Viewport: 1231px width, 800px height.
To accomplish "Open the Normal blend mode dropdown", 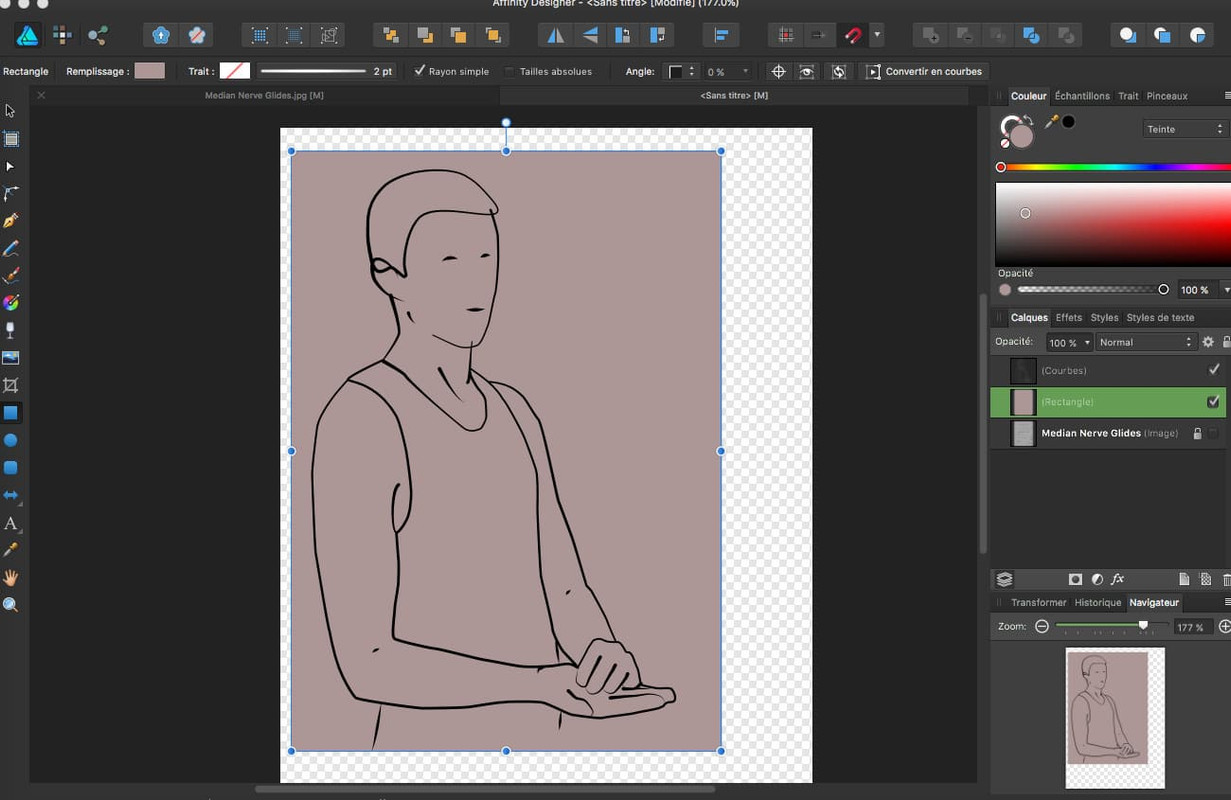I will tap(1144, 342).
